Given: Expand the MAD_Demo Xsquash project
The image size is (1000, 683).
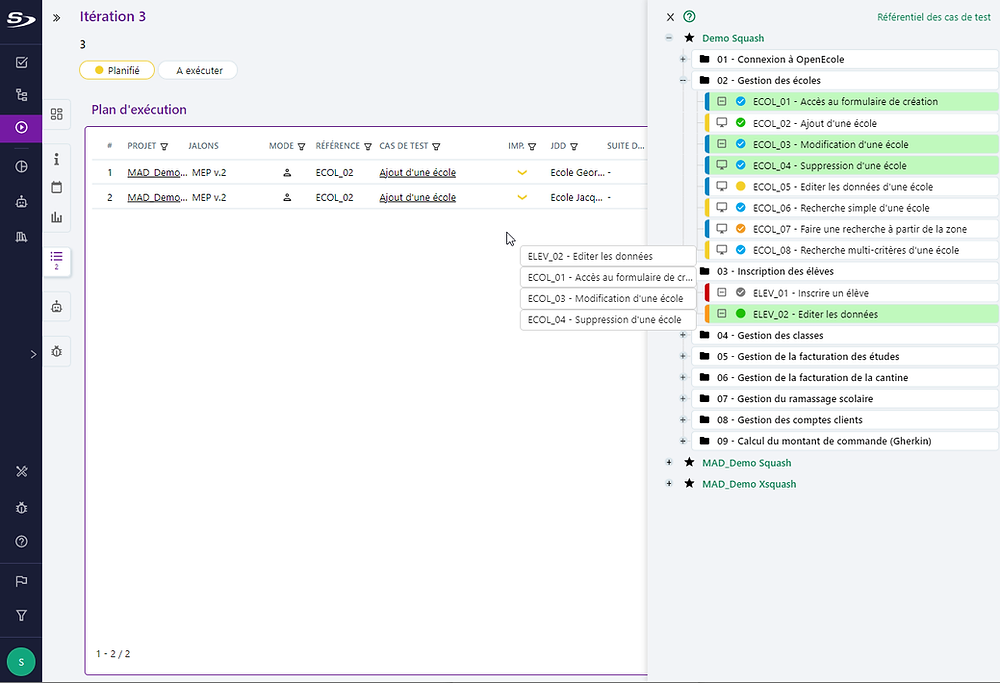Looking at the screenshot, I should [x=669, y=483].
